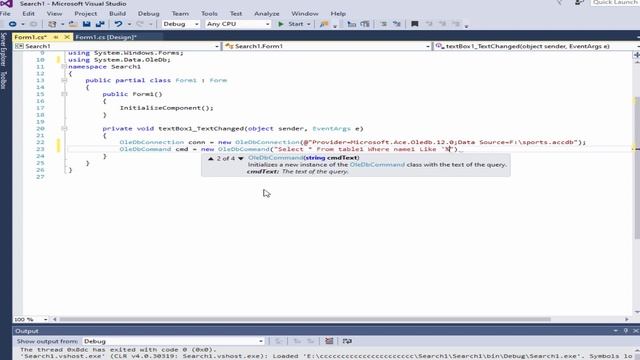Click the OleDbCommand link in tooltip description
The width and height of the screenshot is (640, 360).
377,164
